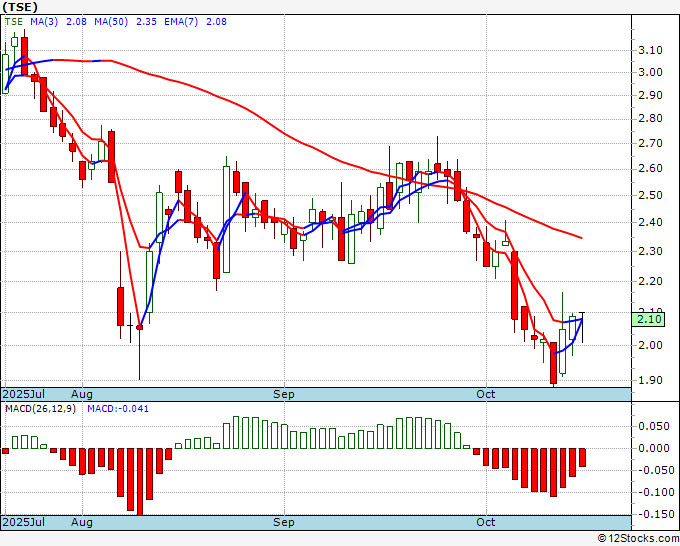The height and width of the screenshot is (546, 680).
Task: Click the 2.00 price axis label
Action: (651, 345)
